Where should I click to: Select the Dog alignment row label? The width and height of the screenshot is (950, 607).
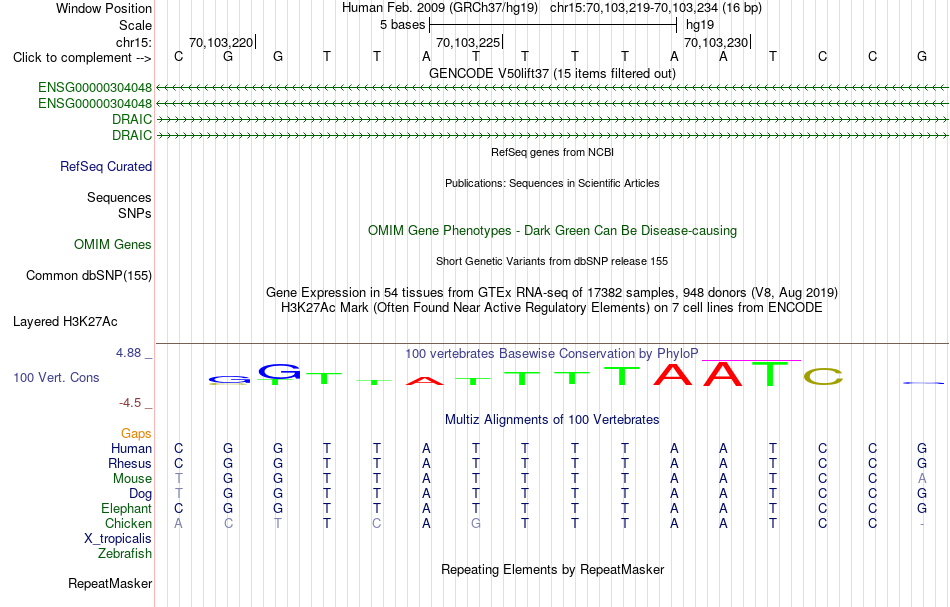[141, 494]
